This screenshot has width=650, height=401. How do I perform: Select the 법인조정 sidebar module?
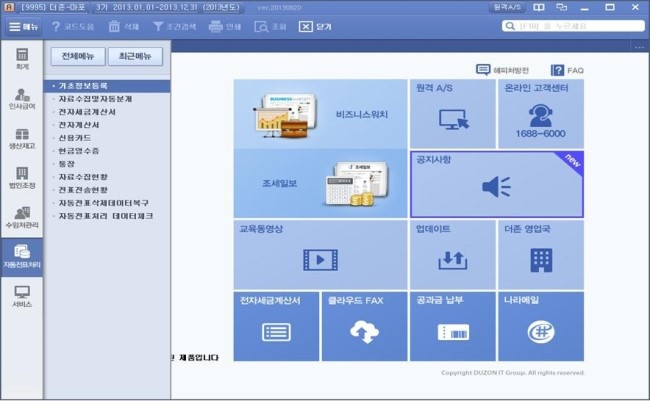pyautogui.click(x=22, y=178)
